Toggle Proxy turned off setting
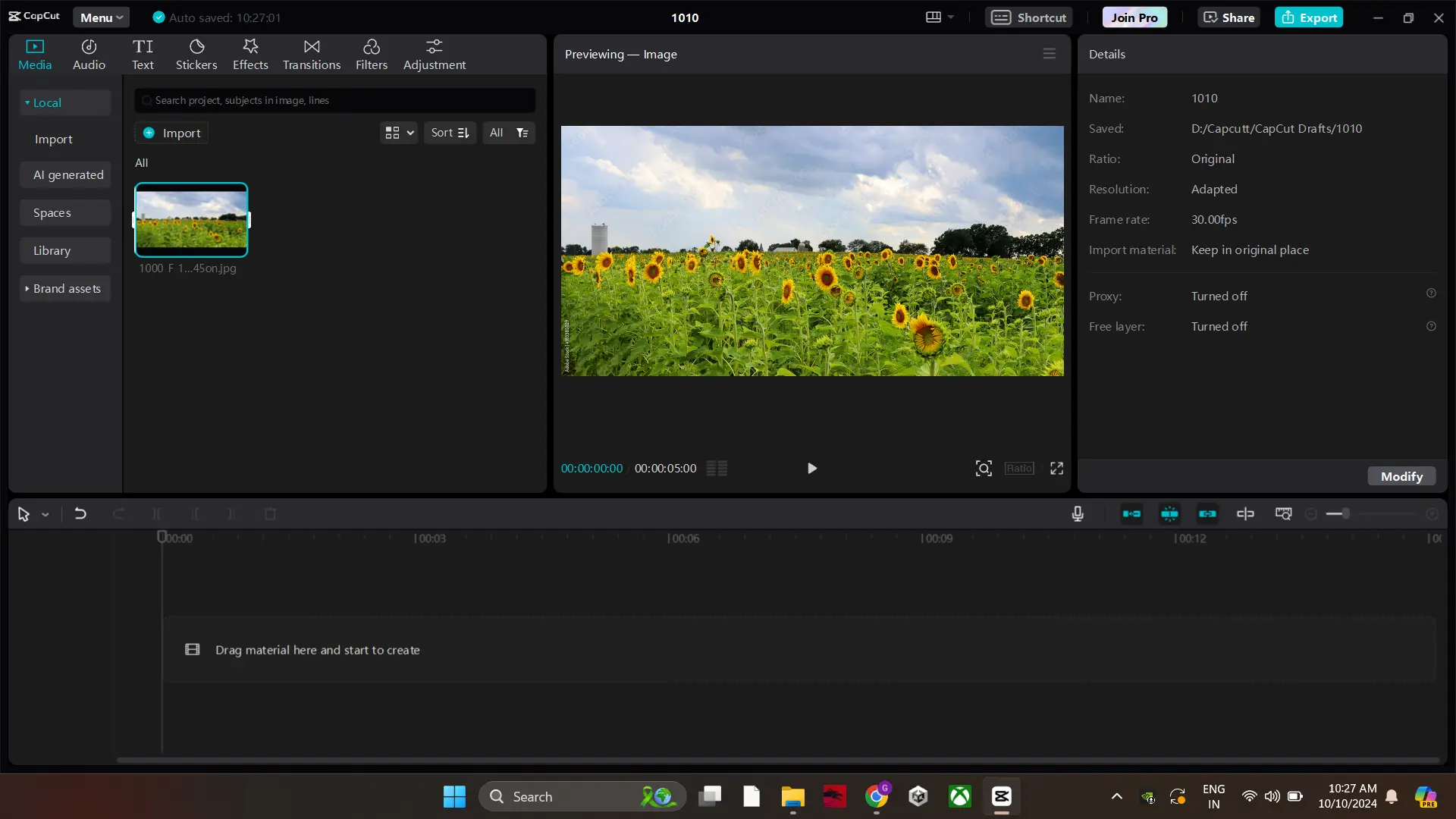The height and width of the screenshot is (819, 1456). 1220,295
